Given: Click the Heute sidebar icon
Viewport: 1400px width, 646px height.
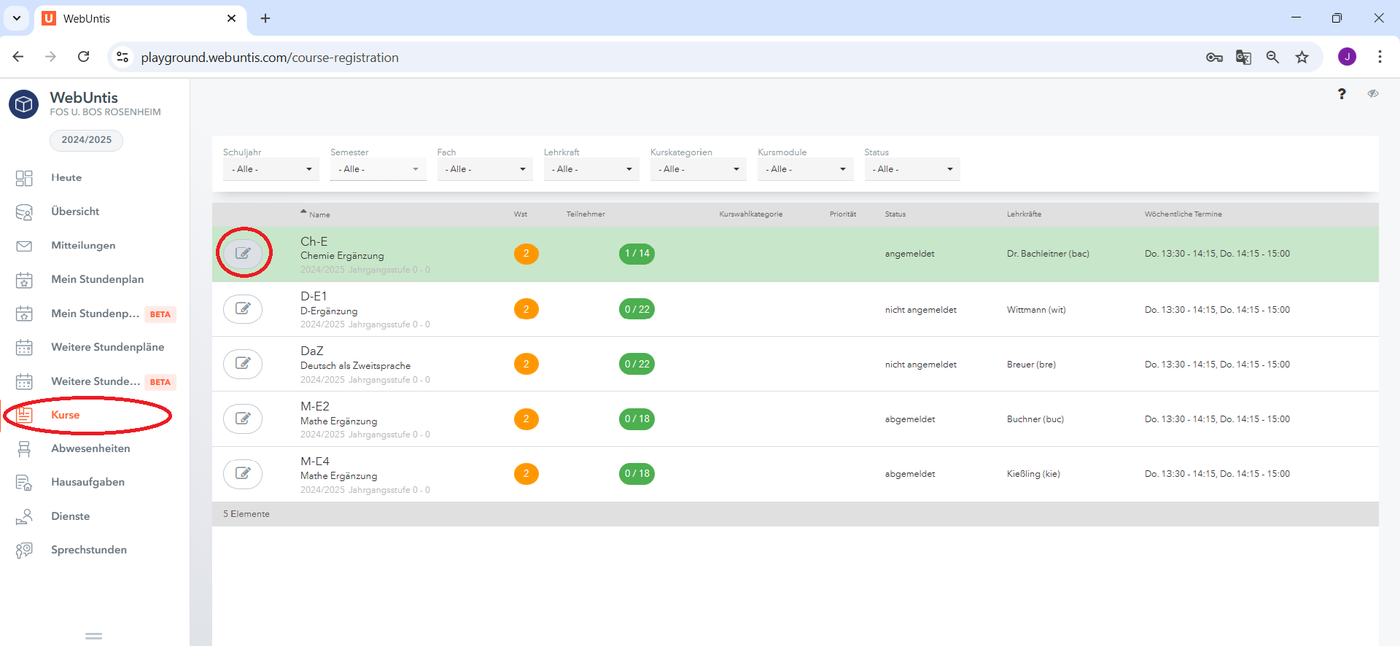Looking at the screenshot, I should pos(25,178).
